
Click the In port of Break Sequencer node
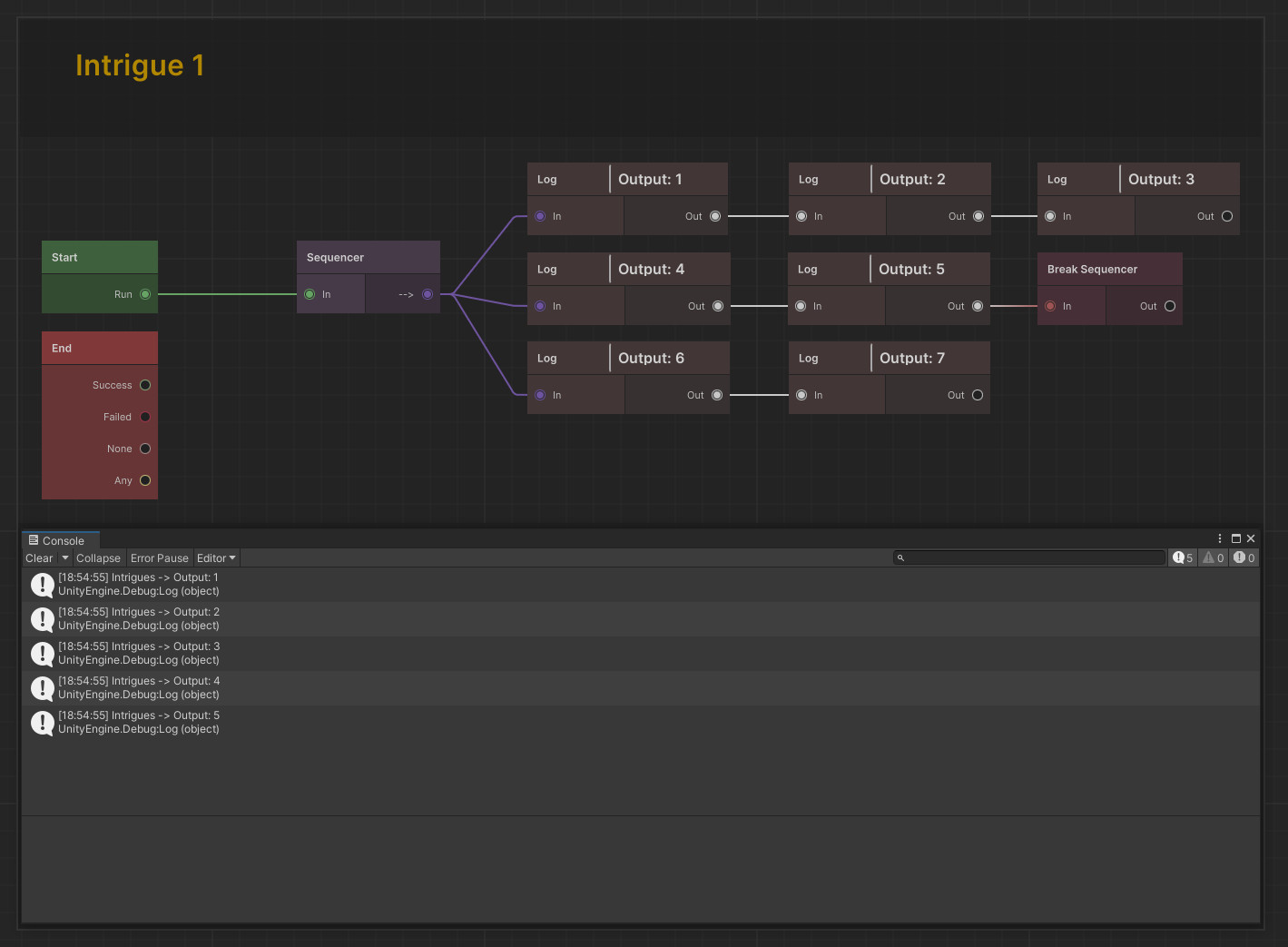(1050, 306)
